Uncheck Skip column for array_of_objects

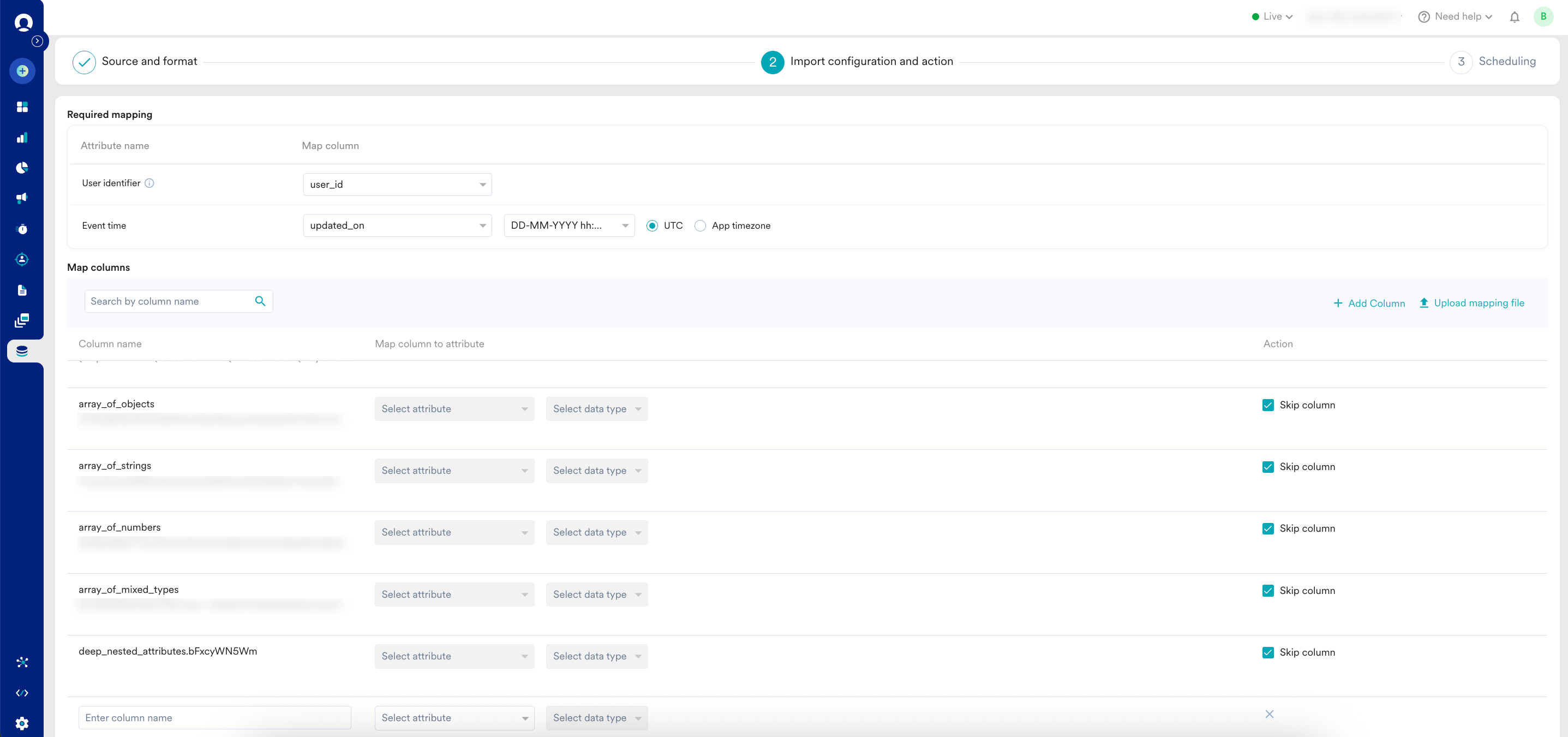[1267, 405]
